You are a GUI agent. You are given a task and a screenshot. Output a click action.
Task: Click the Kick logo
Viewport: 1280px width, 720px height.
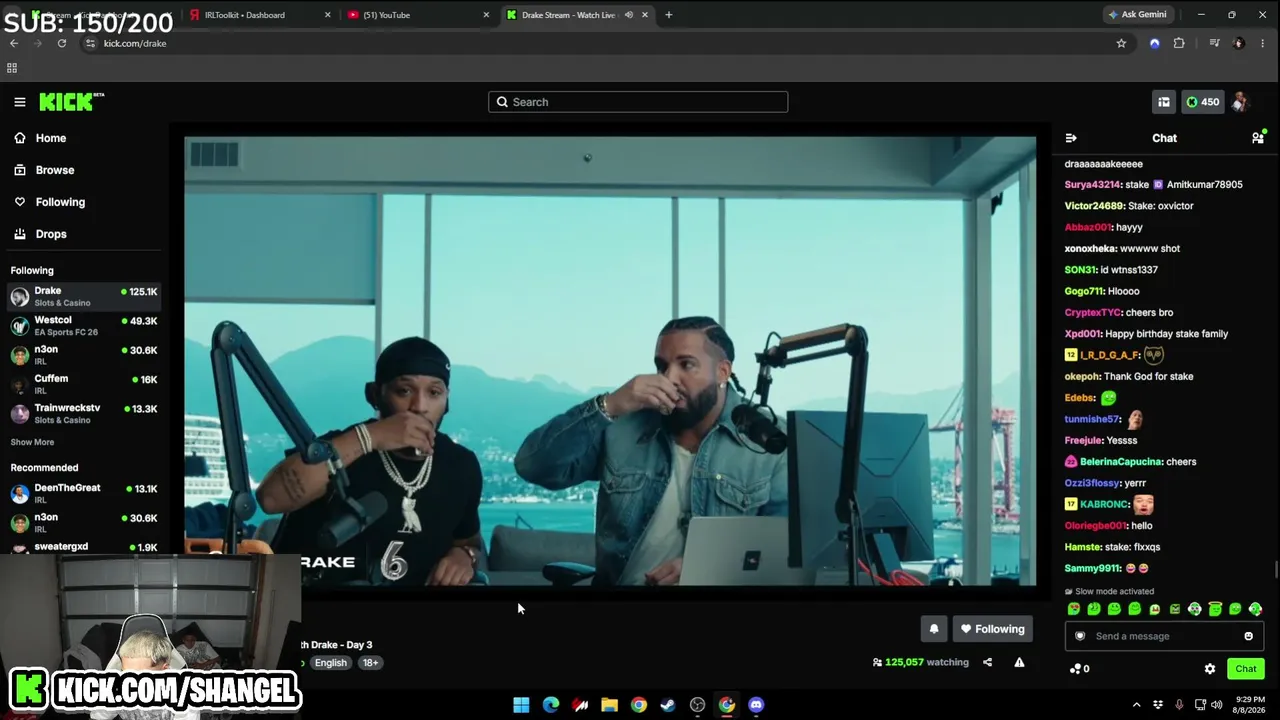(x=71, y=102)
